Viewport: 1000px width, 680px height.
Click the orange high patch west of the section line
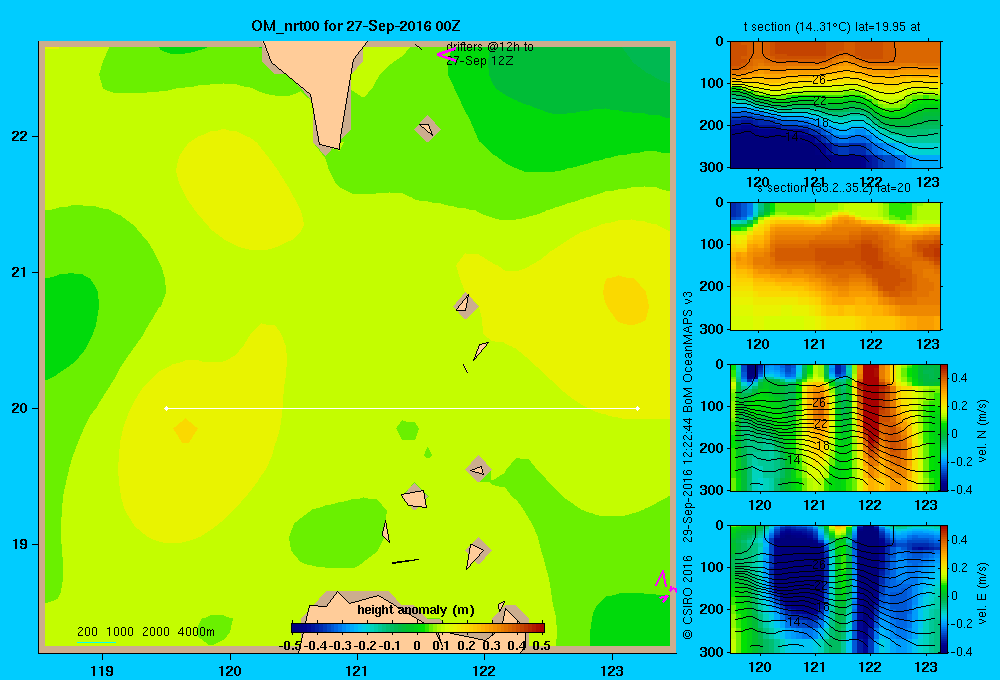click(x=186, y=431)
